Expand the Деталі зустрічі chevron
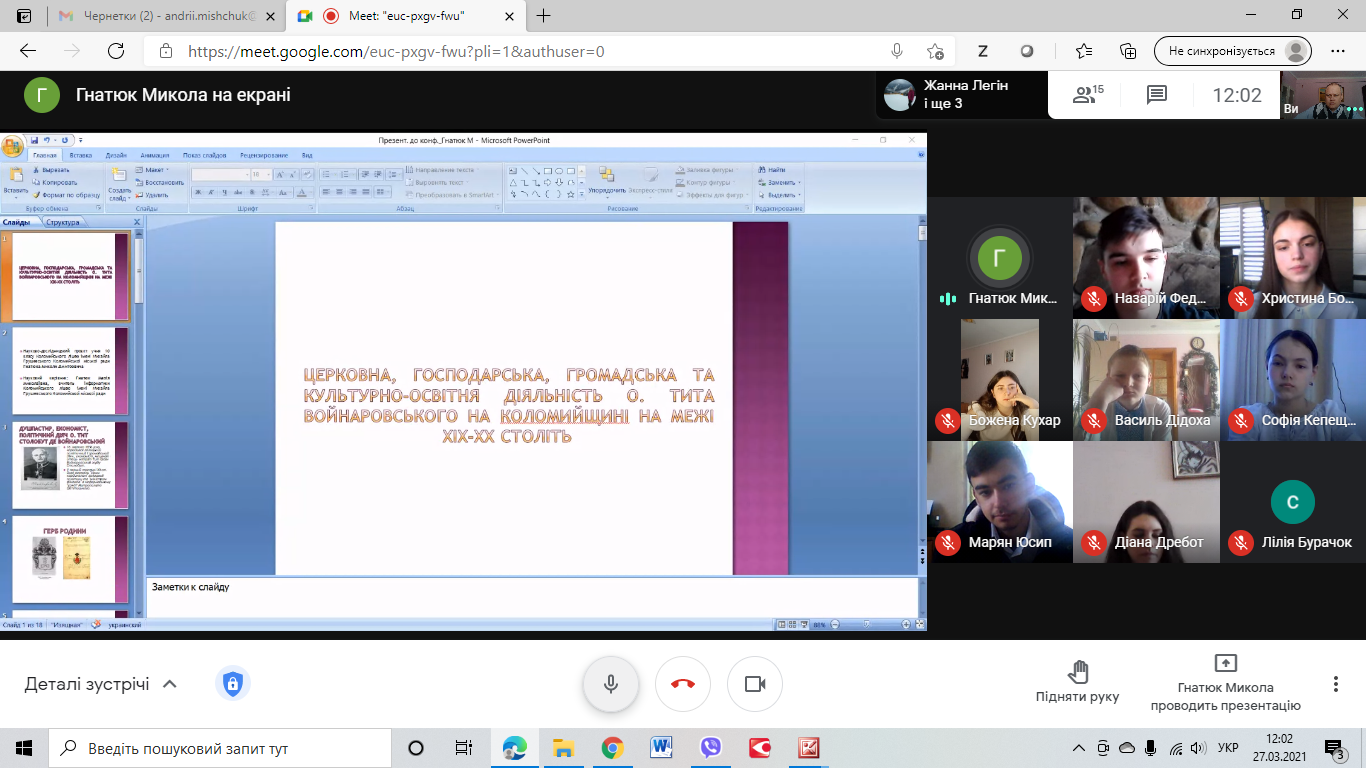The image size is (1366, 768). point(170,684)
